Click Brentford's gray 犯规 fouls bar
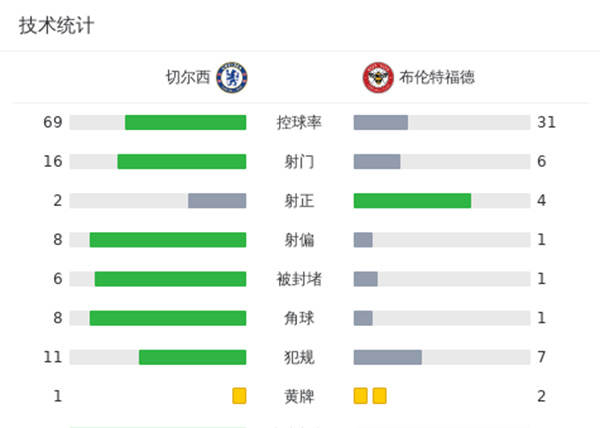Screen dimensions: 600x428 [388, 357]
